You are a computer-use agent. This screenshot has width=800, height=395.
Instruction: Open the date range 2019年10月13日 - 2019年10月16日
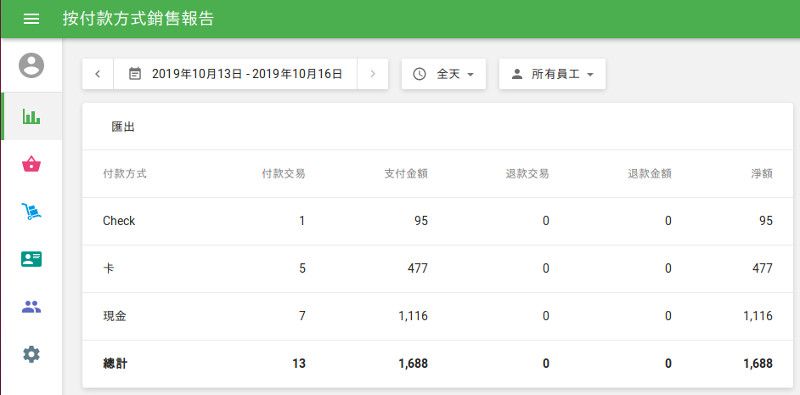235,74
